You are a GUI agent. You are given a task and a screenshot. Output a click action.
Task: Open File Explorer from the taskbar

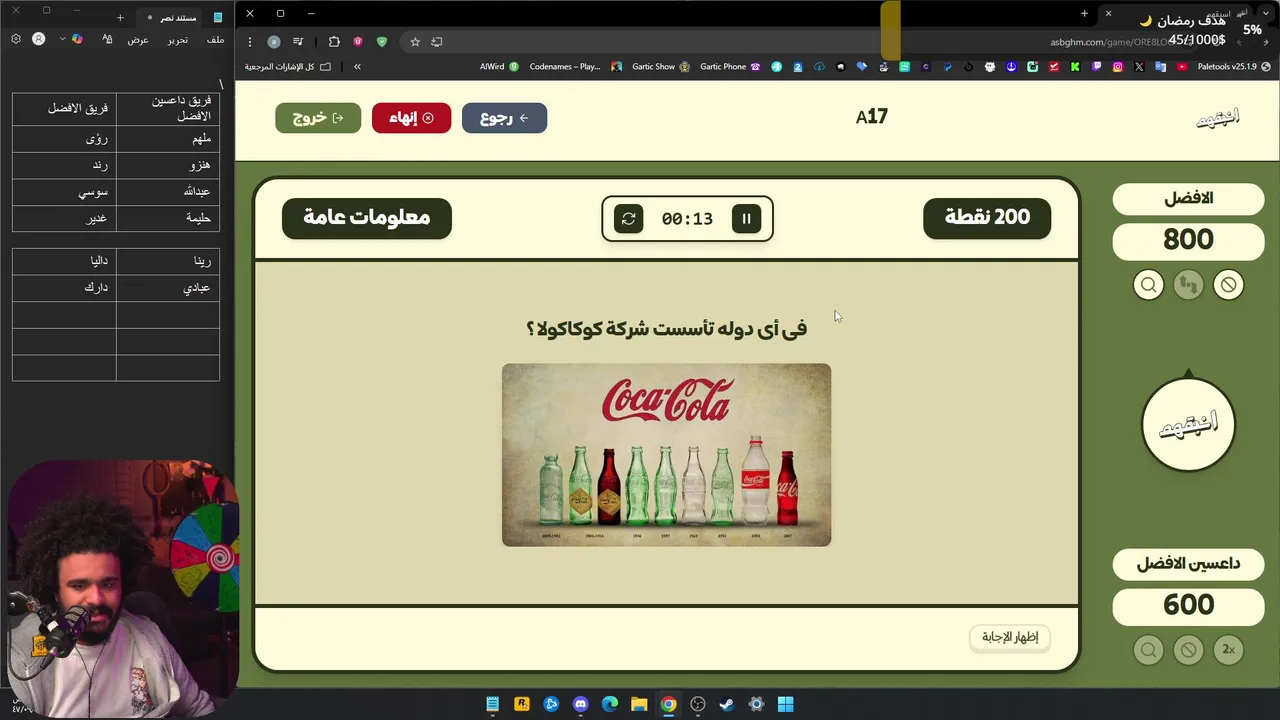click(x=639, y=704)
